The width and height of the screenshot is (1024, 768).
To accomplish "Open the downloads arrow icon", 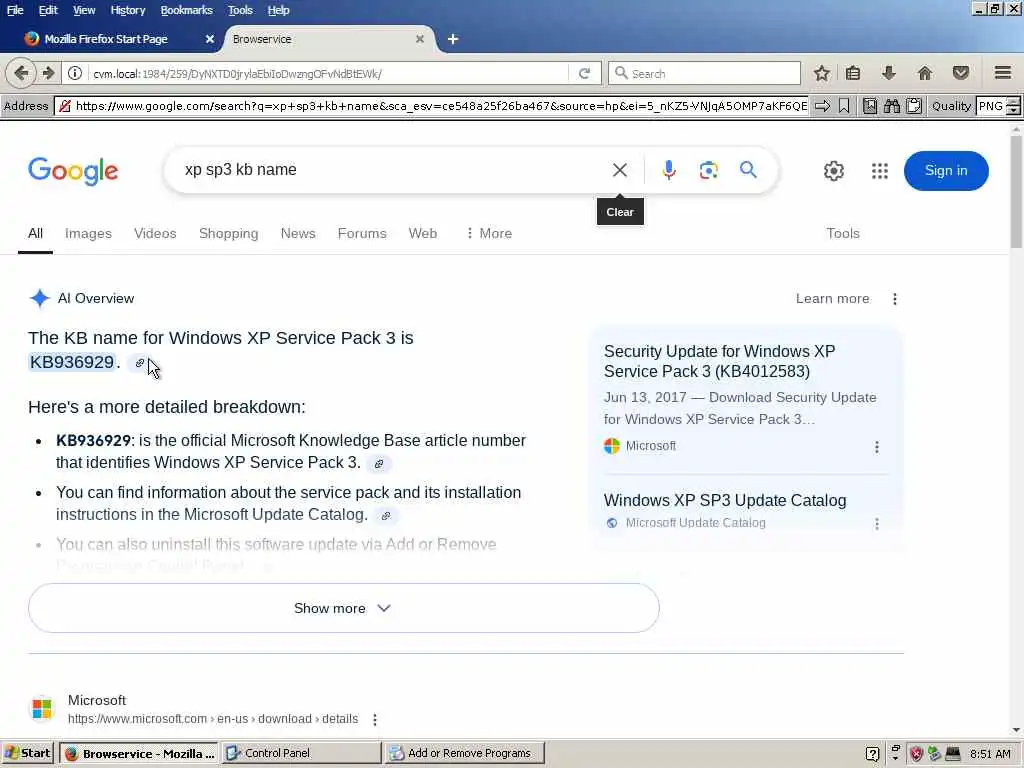I will click(888, 73).
